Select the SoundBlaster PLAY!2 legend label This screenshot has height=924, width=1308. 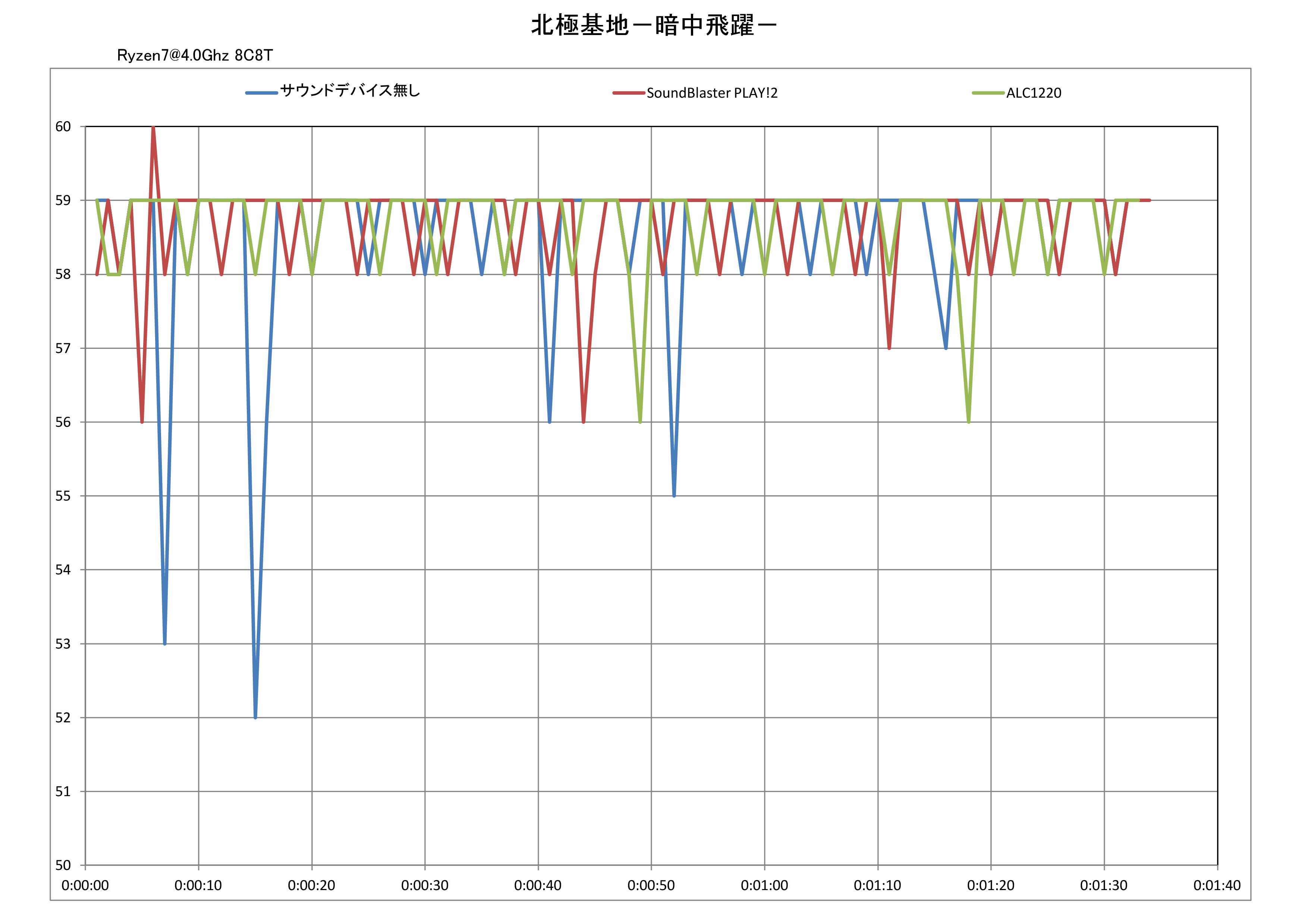tap(711, 93)
